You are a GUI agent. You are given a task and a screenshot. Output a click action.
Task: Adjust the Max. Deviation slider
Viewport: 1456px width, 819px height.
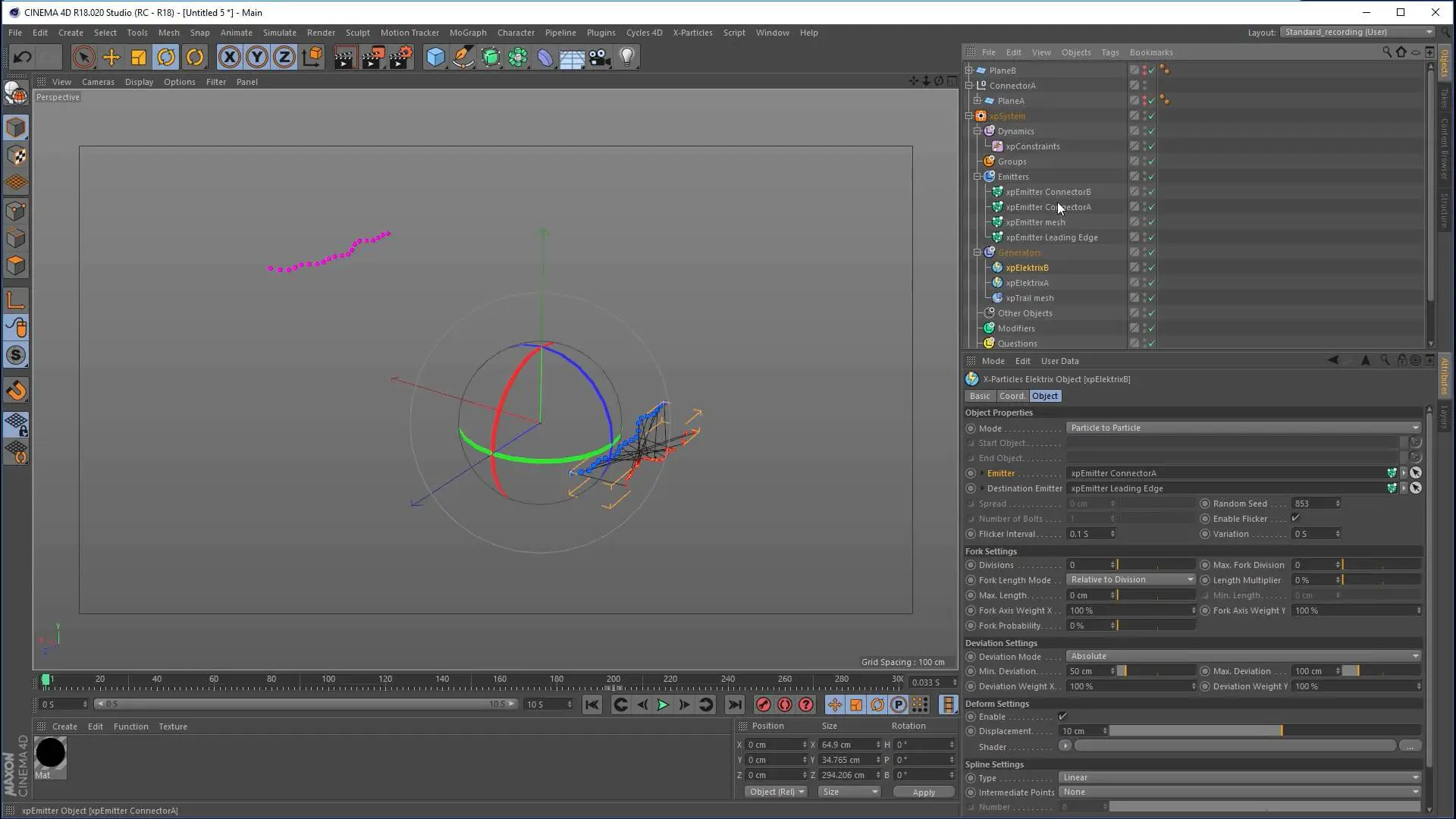click(1381, 671)
